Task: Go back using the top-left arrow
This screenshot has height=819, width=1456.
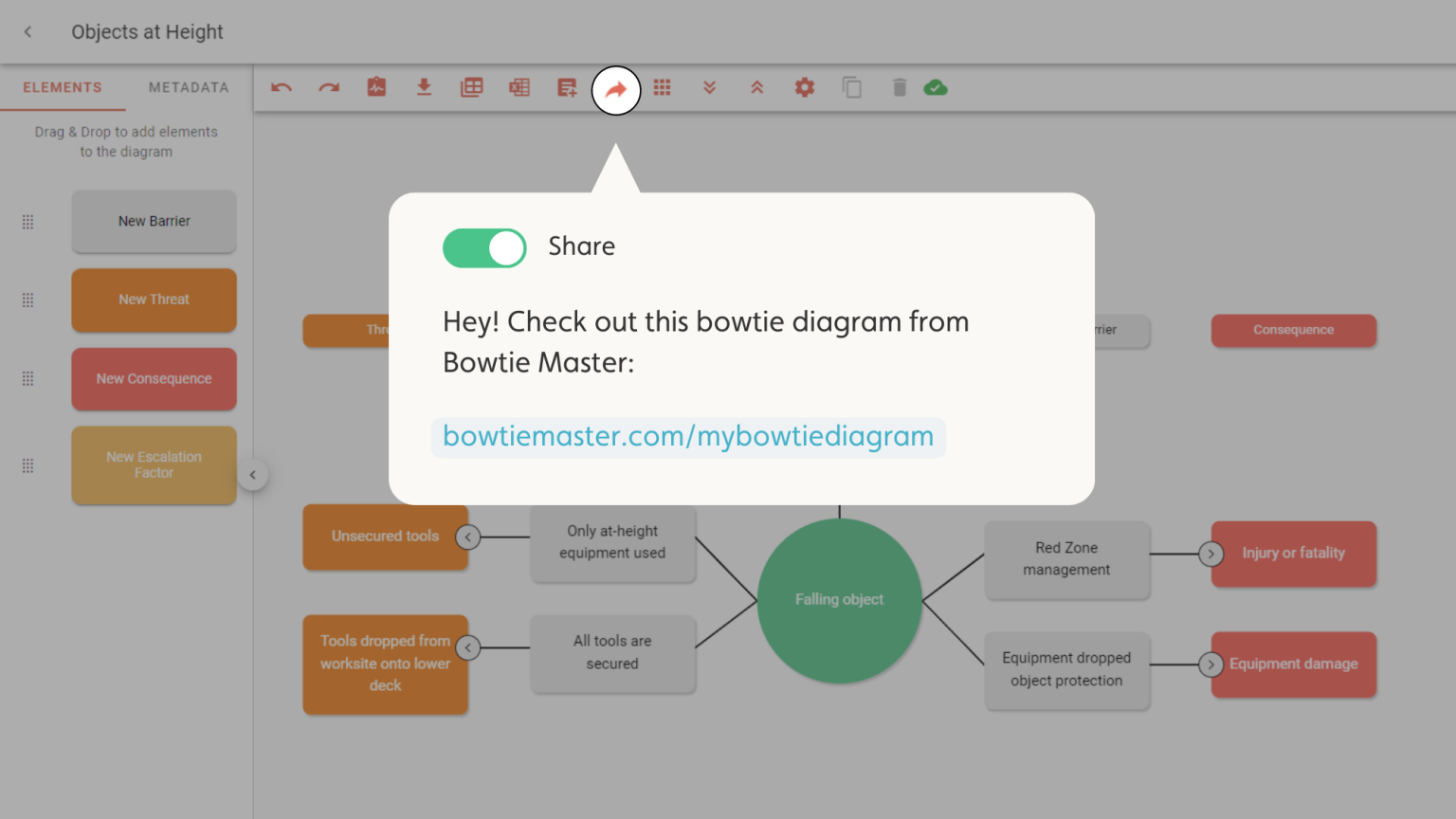Action: pos(28,32)
